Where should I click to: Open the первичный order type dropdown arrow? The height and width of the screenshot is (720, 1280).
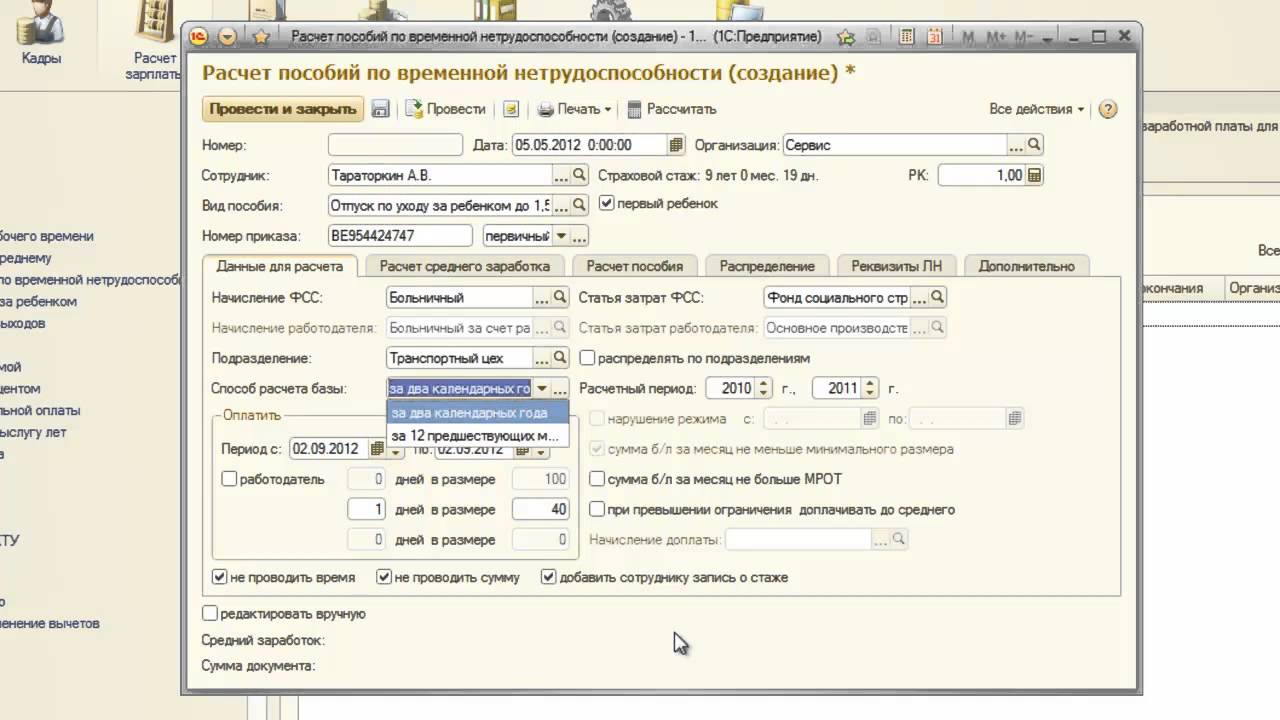[560, 236]
